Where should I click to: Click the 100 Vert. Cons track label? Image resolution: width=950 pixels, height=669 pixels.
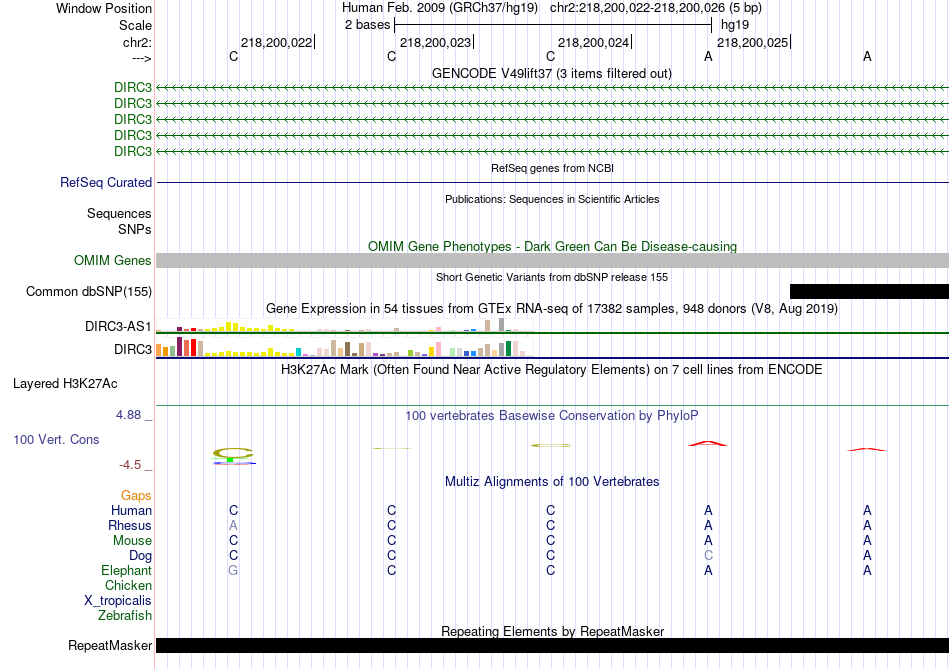coord(56,439)
